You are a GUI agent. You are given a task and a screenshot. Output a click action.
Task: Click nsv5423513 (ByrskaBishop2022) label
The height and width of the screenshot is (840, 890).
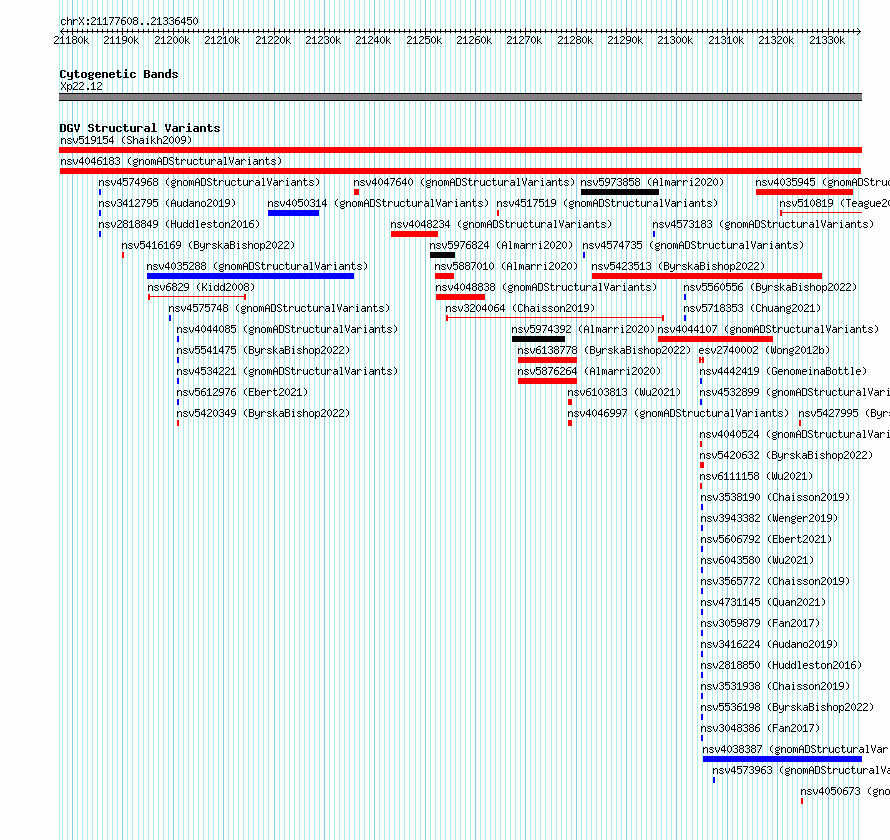(x=678, y=266)
